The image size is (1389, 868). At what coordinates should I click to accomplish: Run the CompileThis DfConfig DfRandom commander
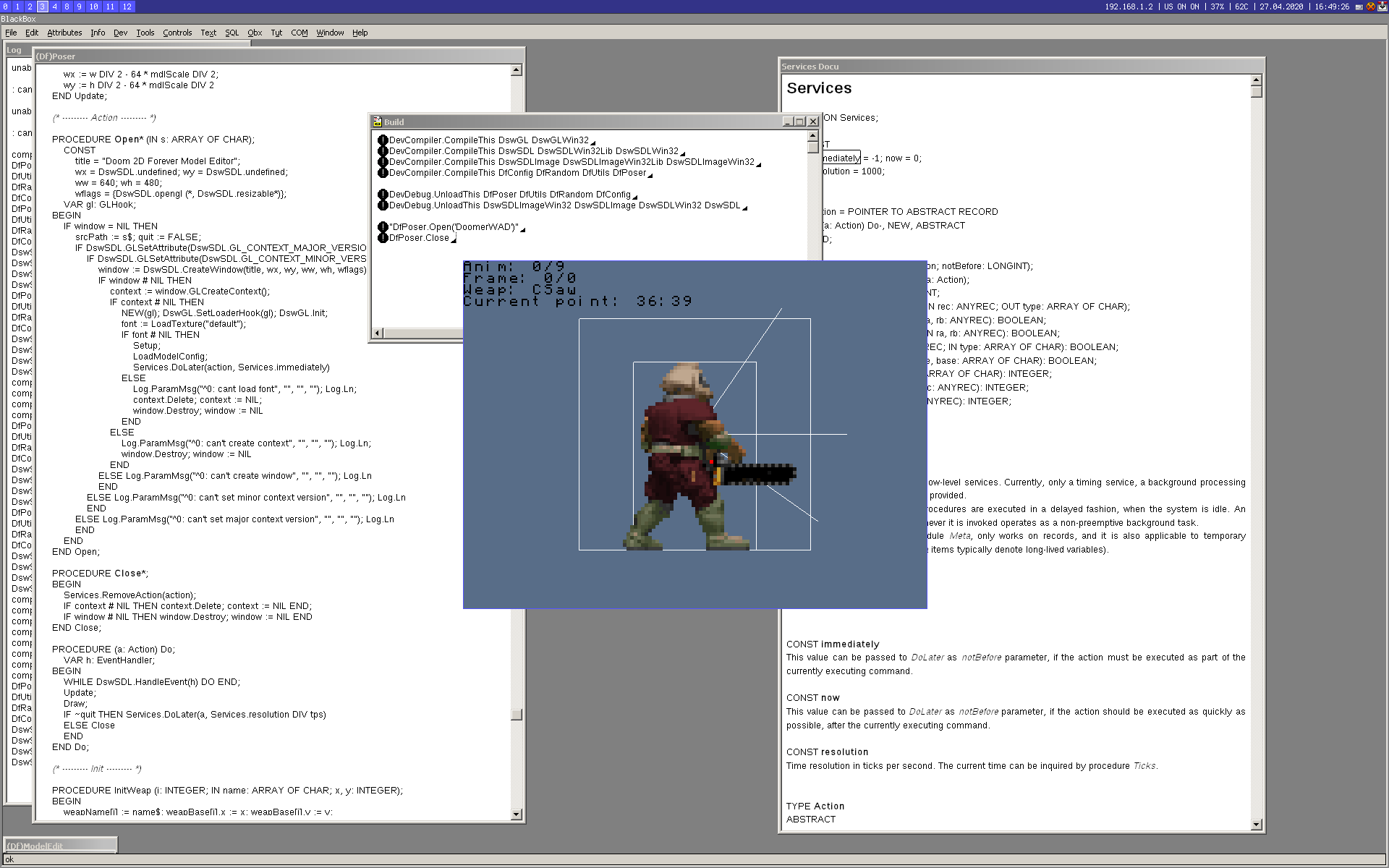(x=383, y=173)
